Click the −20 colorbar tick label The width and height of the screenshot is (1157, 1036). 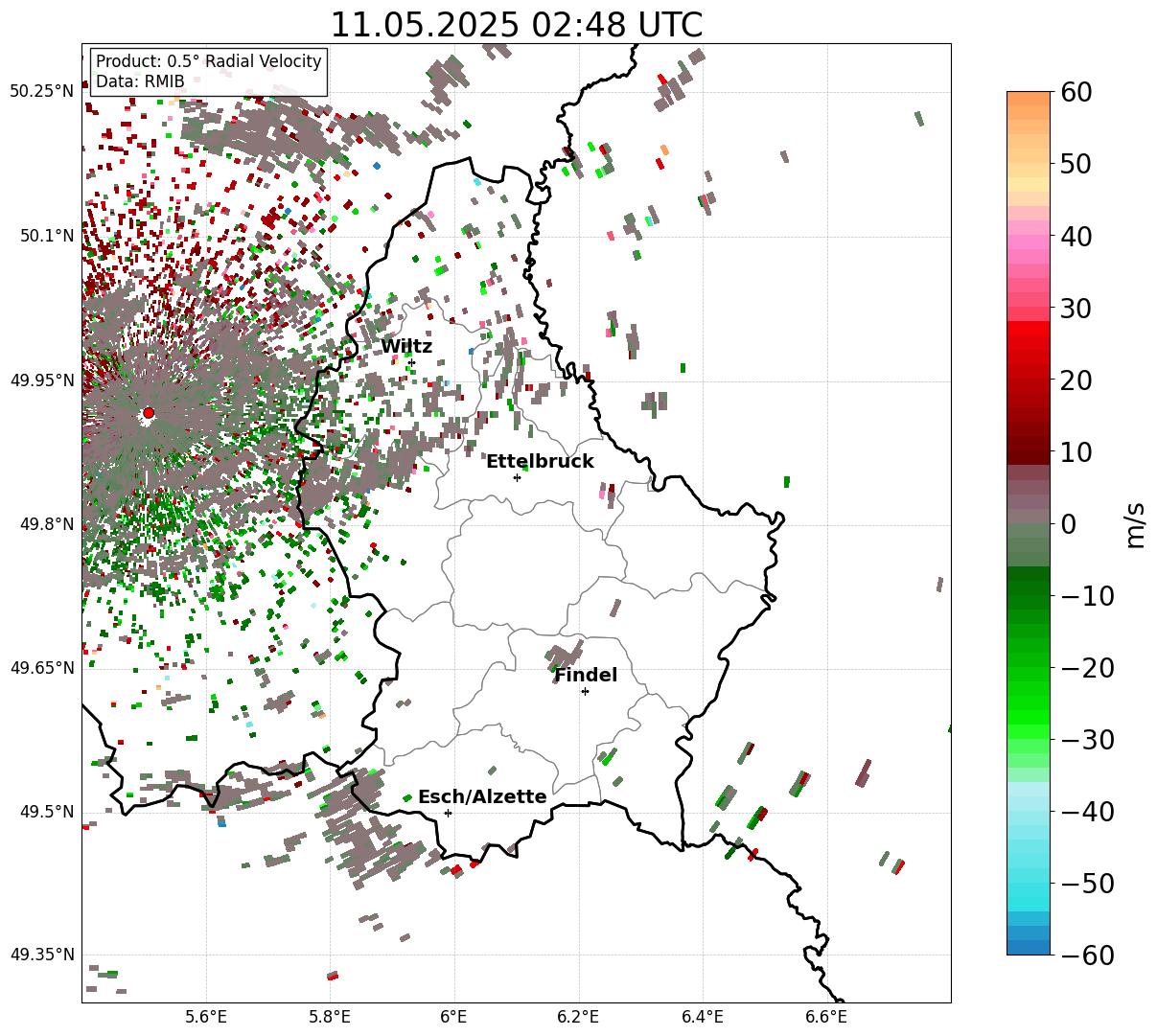click(x=1087, y=667)
